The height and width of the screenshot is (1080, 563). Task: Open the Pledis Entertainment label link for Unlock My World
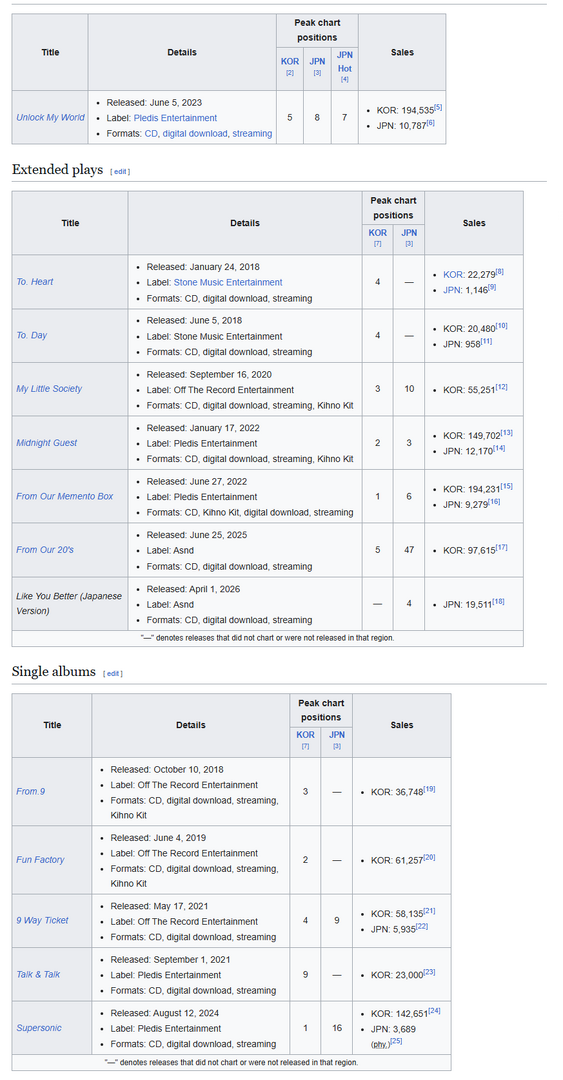tap(175, 118)
